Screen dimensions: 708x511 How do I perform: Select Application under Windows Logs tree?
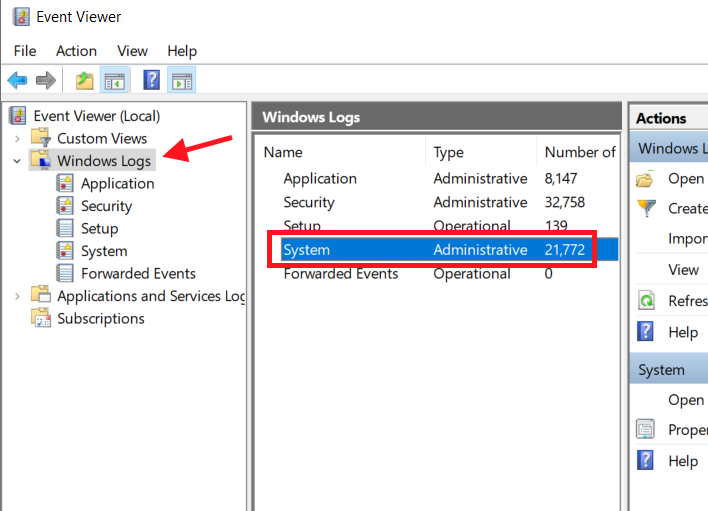(117, 184)
